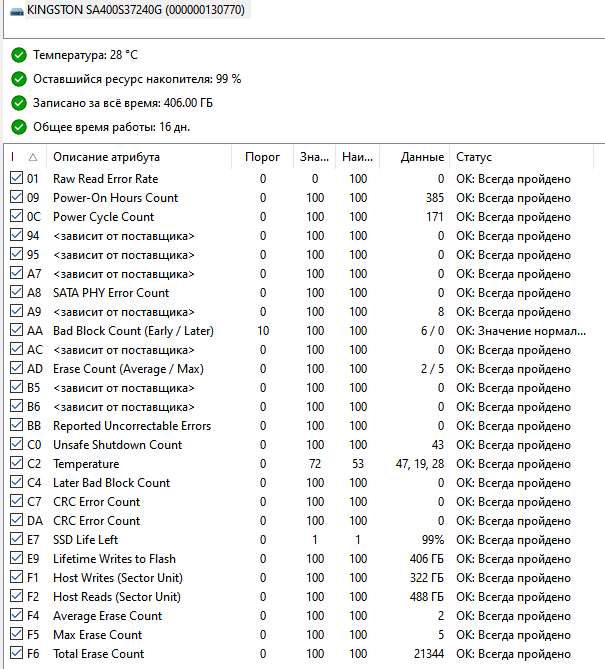Click the data value 385
The width and height of the screenshot is (605, 669).
pos(435,198)
